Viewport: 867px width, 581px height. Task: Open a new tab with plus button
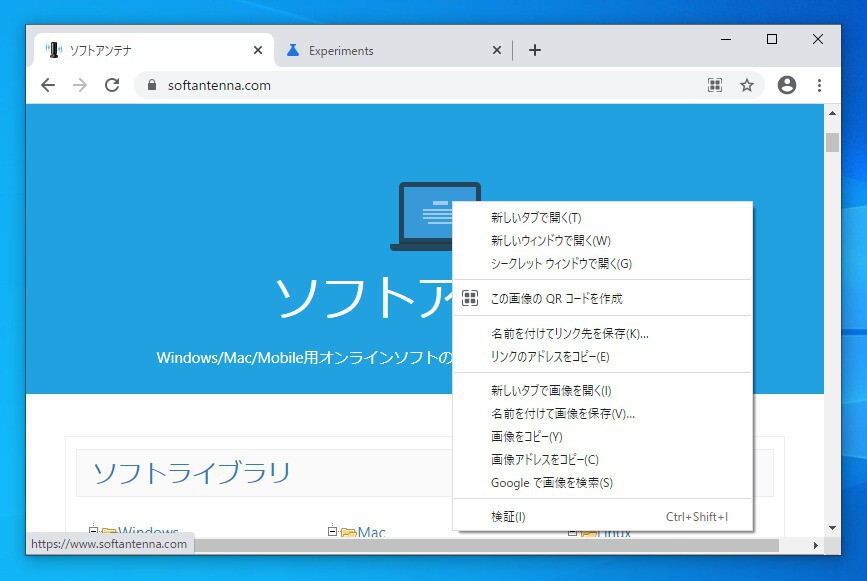535,50
